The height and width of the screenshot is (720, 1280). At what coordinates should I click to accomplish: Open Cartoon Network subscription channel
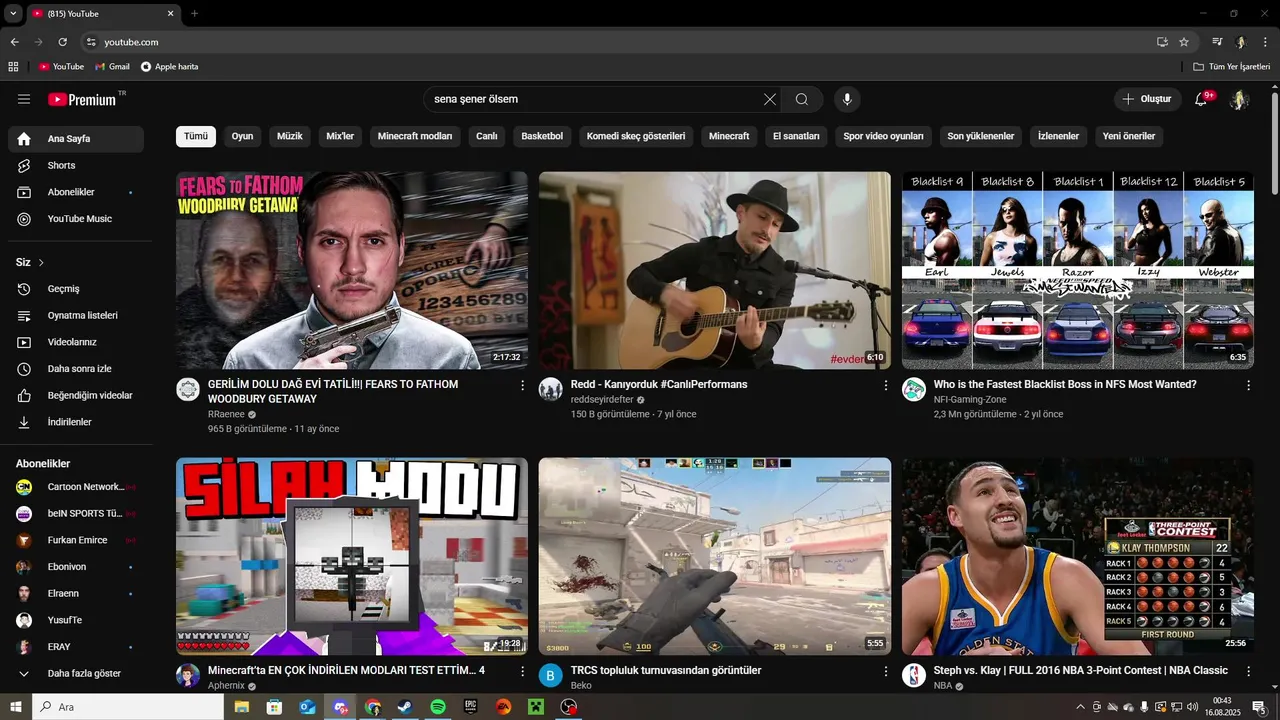click(x=76, y=487)
